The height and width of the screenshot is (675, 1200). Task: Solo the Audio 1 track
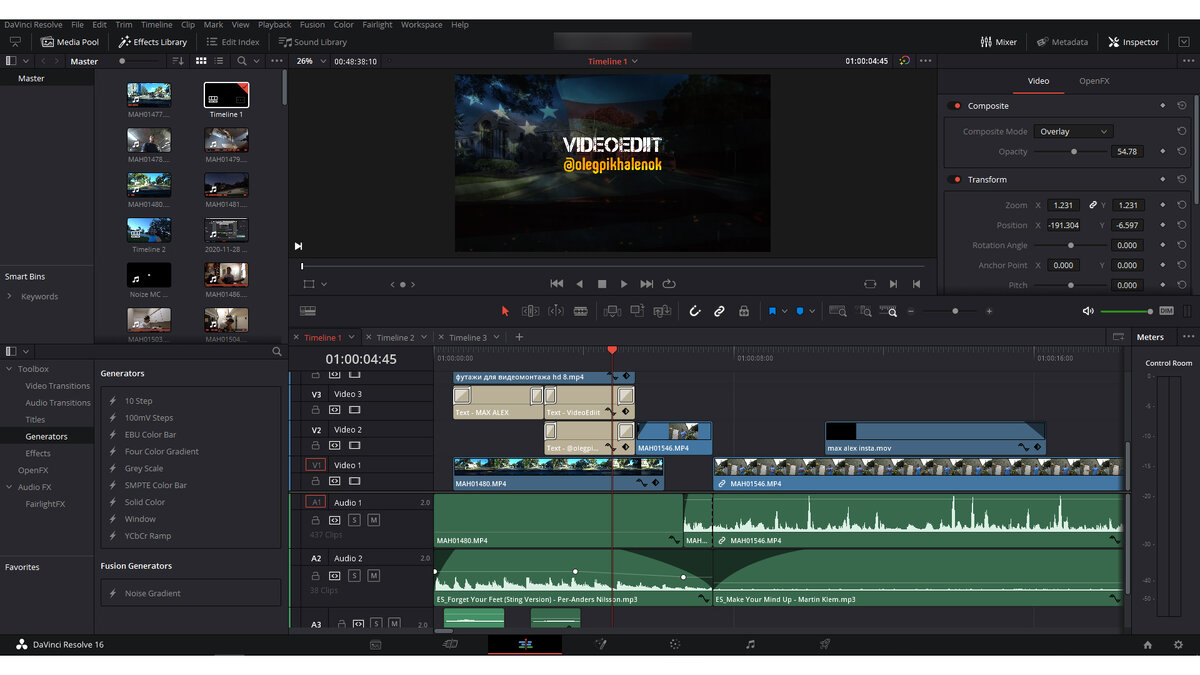354,520
